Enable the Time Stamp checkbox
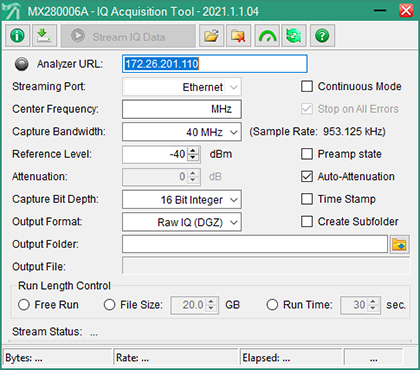This screenshot has height=370, width=420. click(307, 199)
